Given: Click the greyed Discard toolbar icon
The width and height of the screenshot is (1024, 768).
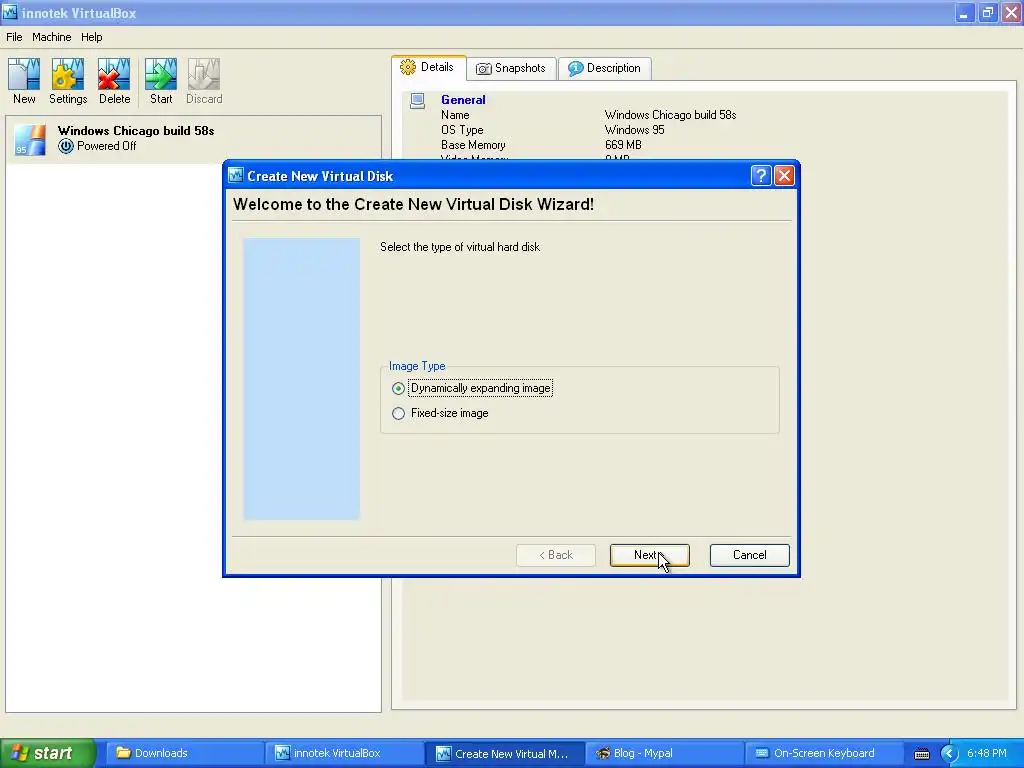Looking at the screenshot, I should point(204,82).
